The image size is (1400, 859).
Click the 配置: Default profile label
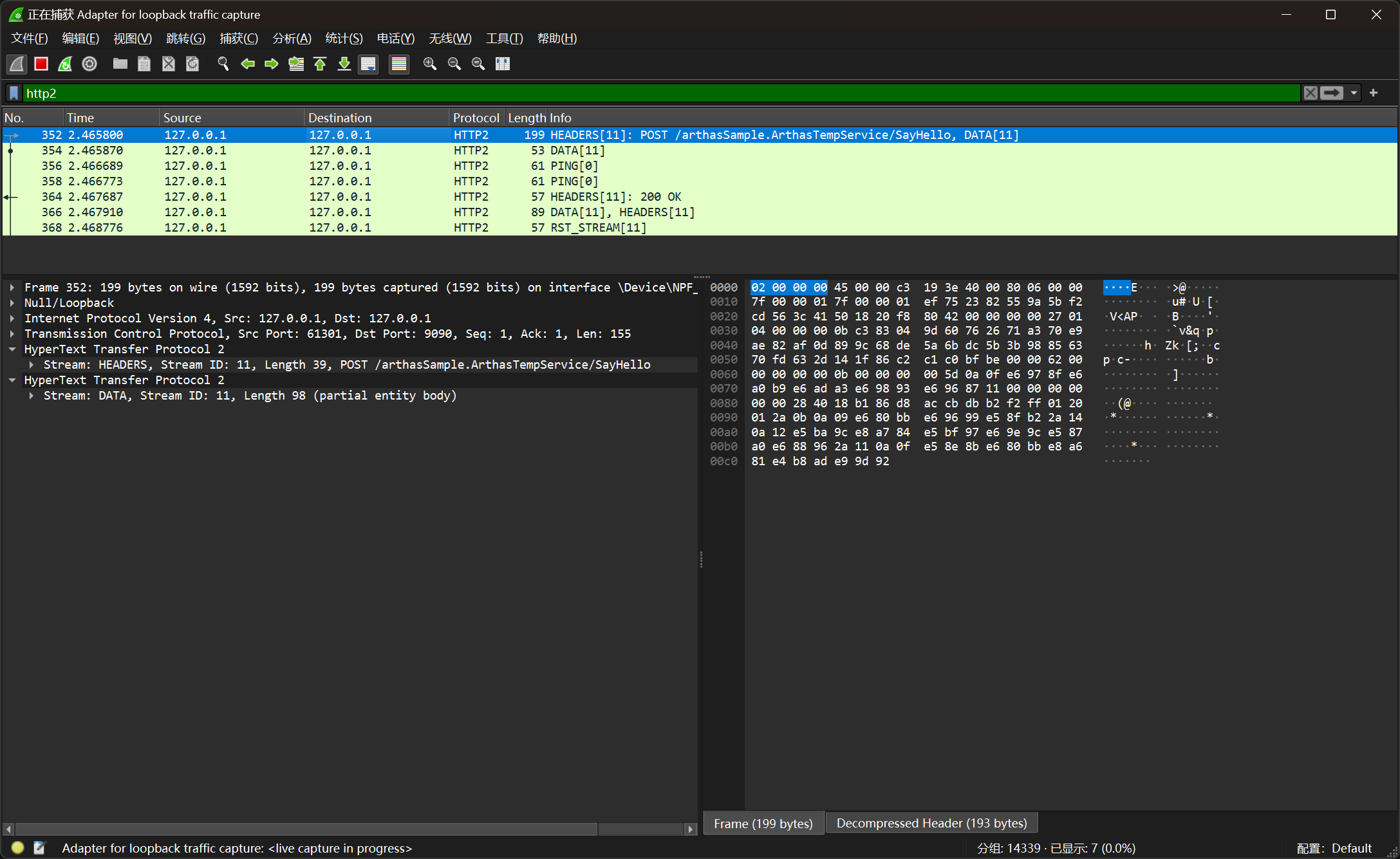pyautogui.click(x=1334, y=848)
